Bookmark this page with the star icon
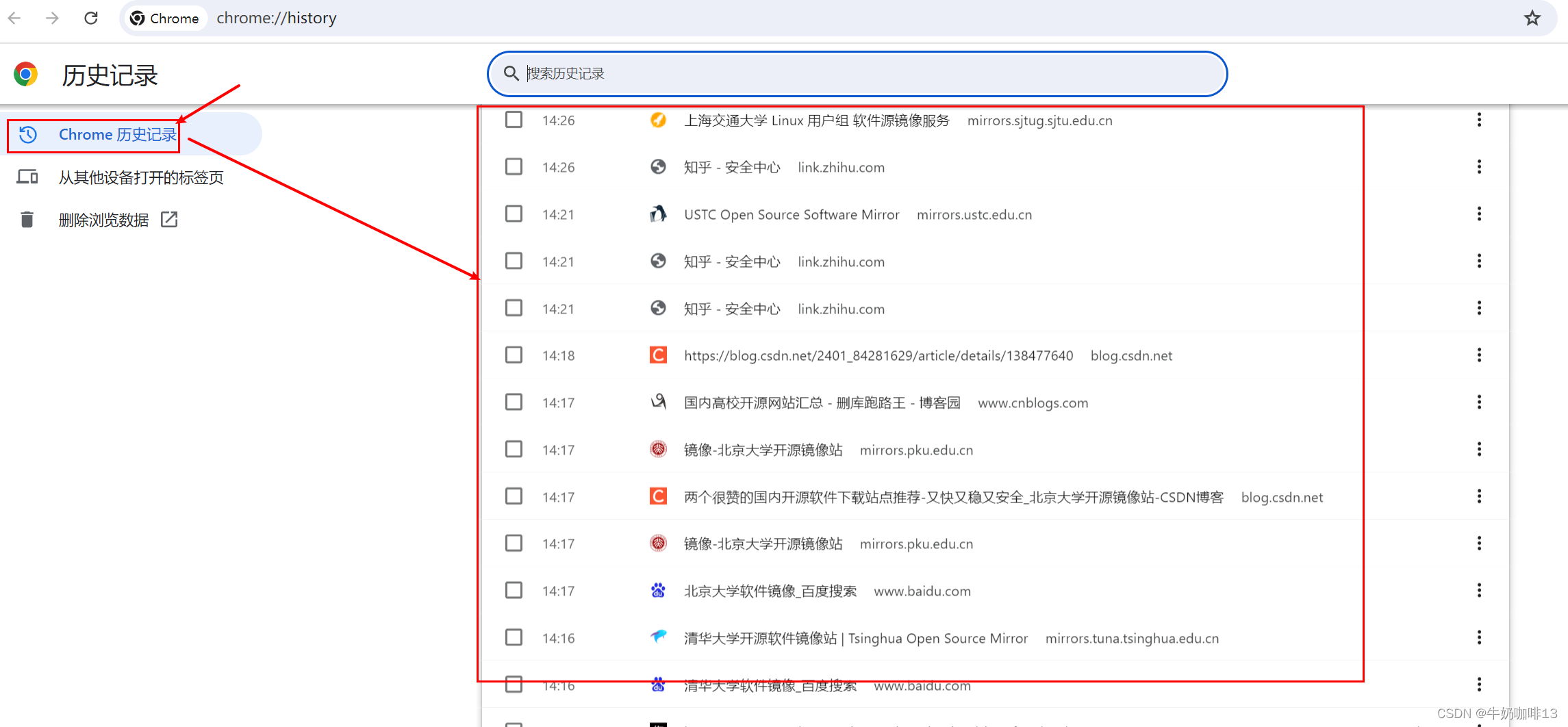This screenshot has width=1568, height=727. point(1532,18)
